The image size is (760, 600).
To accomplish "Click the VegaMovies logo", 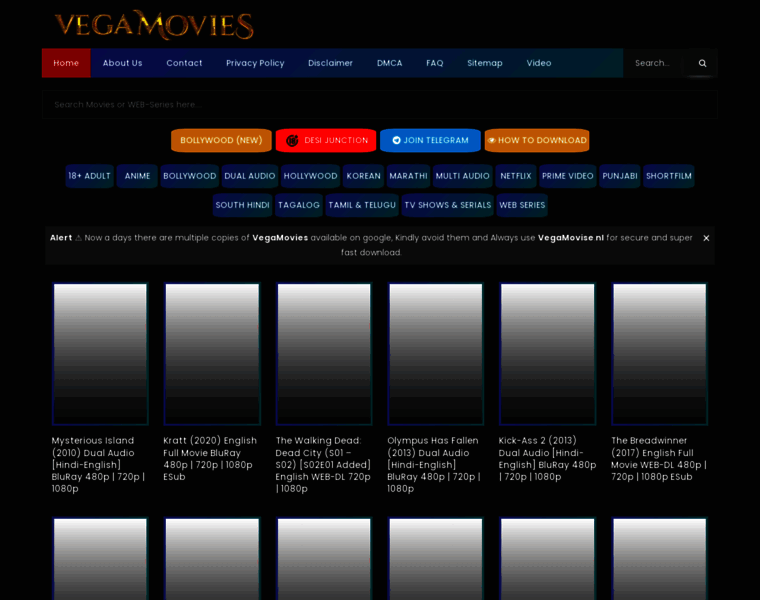I will pos(154,25).
